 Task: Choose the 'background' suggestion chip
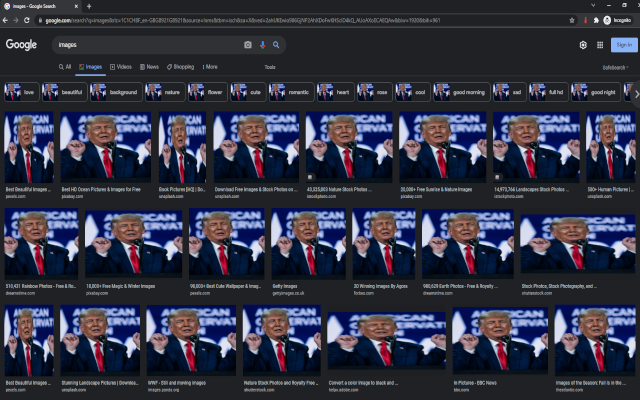(116, 92)
